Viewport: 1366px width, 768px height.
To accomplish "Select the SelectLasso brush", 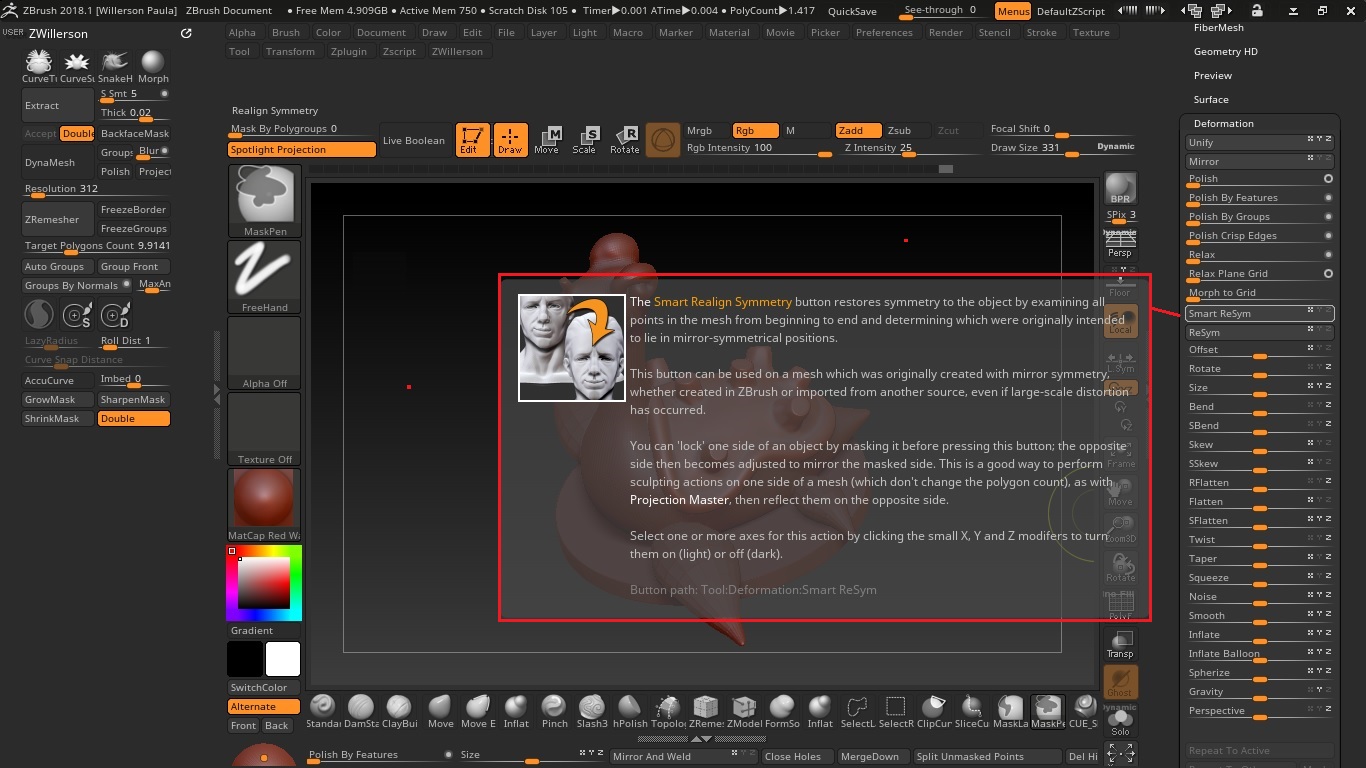I will 857,710.
